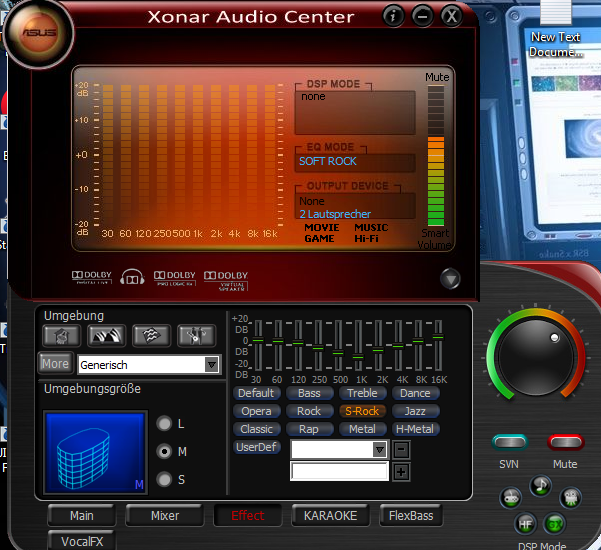The image size is (601, 550).
Task: Collapse panel with round down-arrow button
Action: (450, 279)
